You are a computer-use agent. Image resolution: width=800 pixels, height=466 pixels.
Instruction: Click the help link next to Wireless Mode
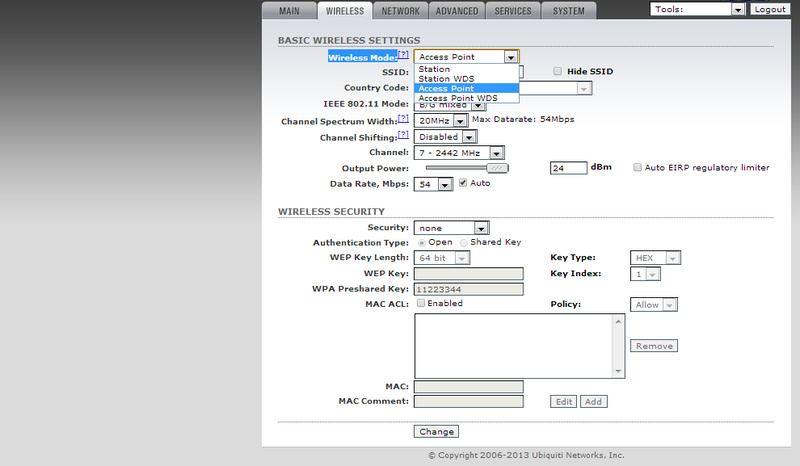pyautogui.click(x=403, y=56)
